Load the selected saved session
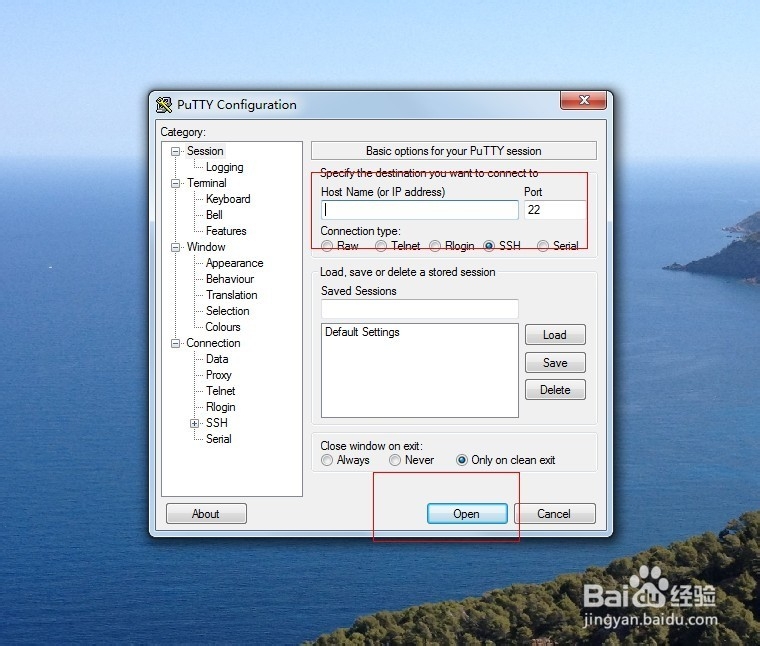Screen dimensions: 760x646 click(x=555, y=335)
